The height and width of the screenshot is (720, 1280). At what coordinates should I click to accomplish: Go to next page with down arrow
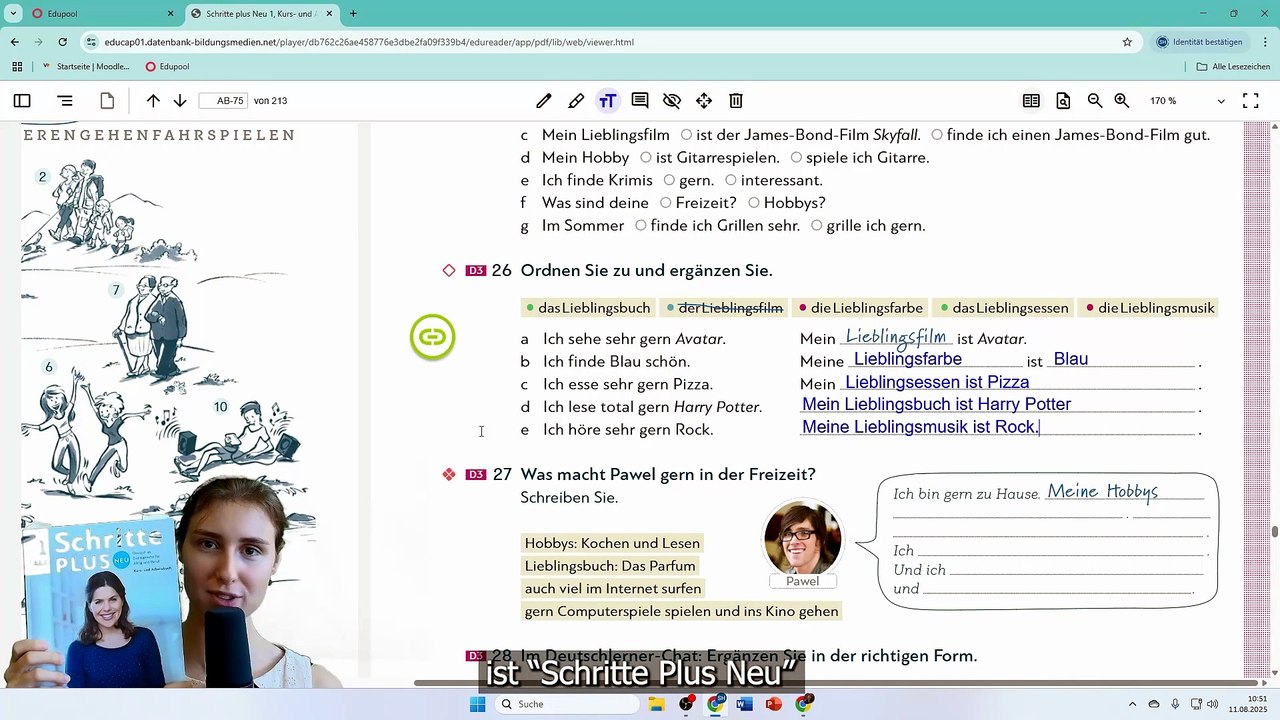click(x=180, y=101)
